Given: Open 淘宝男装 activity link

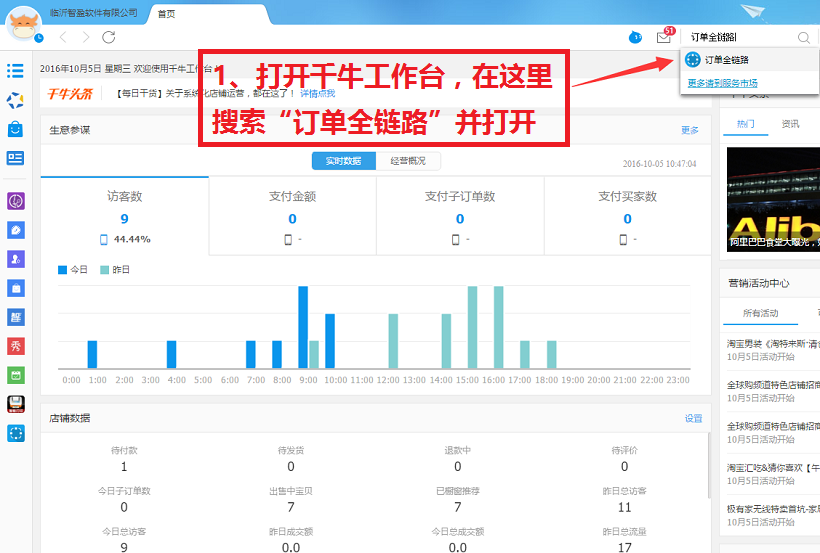Looking at the screenshot, I should point(773,344).
